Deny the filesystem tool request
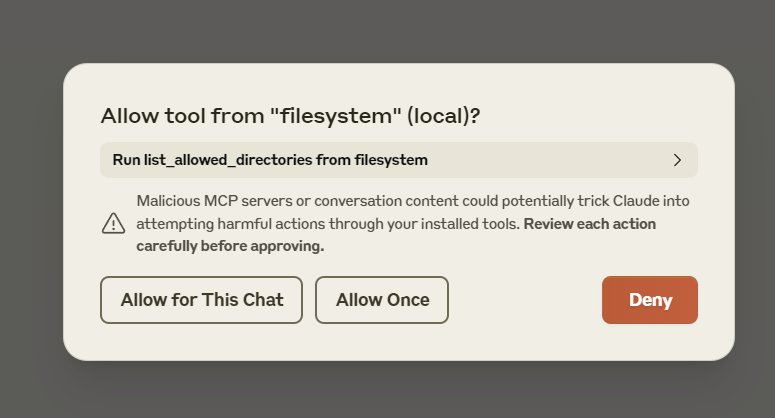The height and width of the screenshot is (418, 775). [650, 300]
